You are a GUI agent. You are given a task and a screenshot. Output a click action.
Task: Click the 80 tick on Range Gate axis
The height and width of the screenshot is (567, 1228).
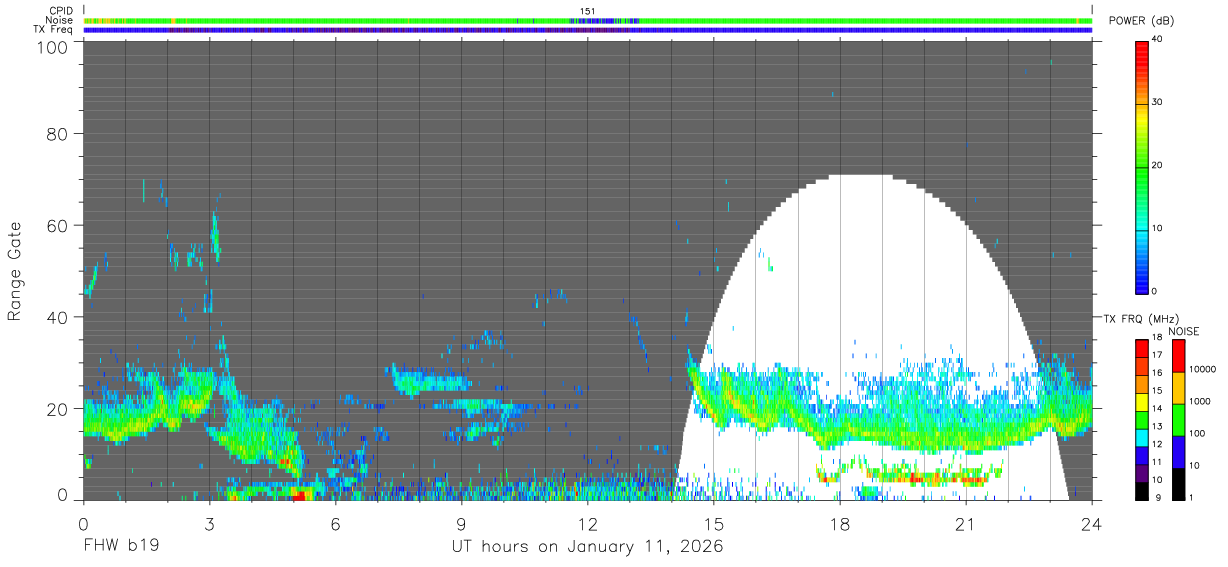58,134
